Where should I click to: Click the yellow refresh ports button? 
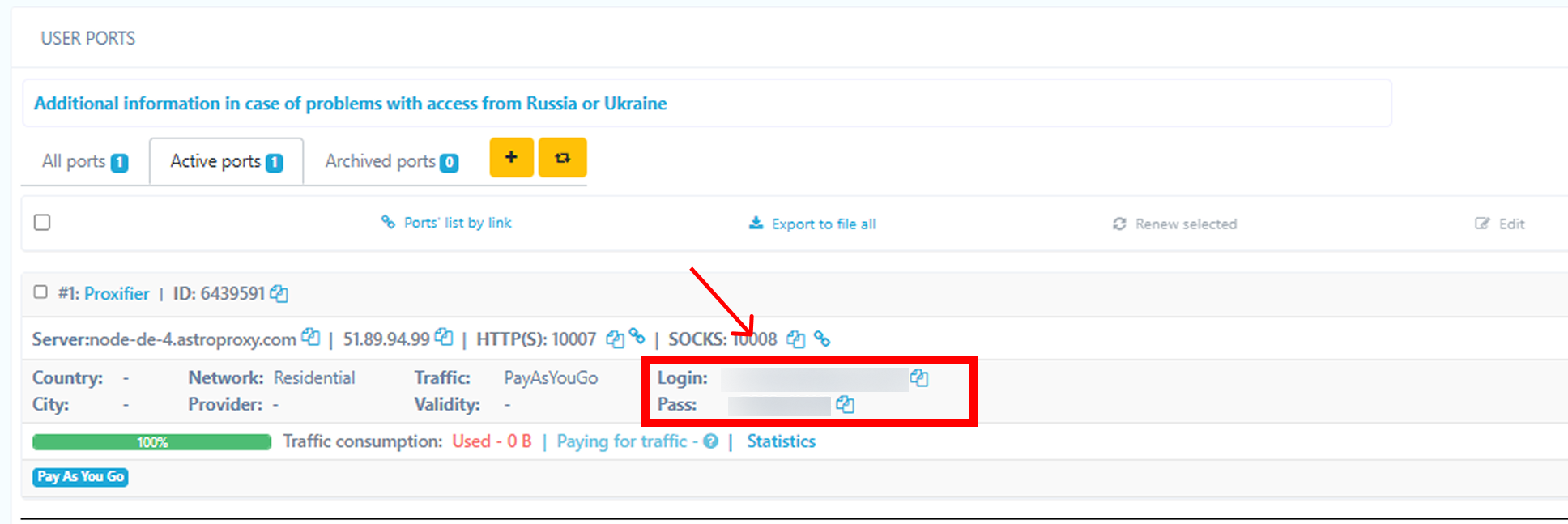point(562,157)
